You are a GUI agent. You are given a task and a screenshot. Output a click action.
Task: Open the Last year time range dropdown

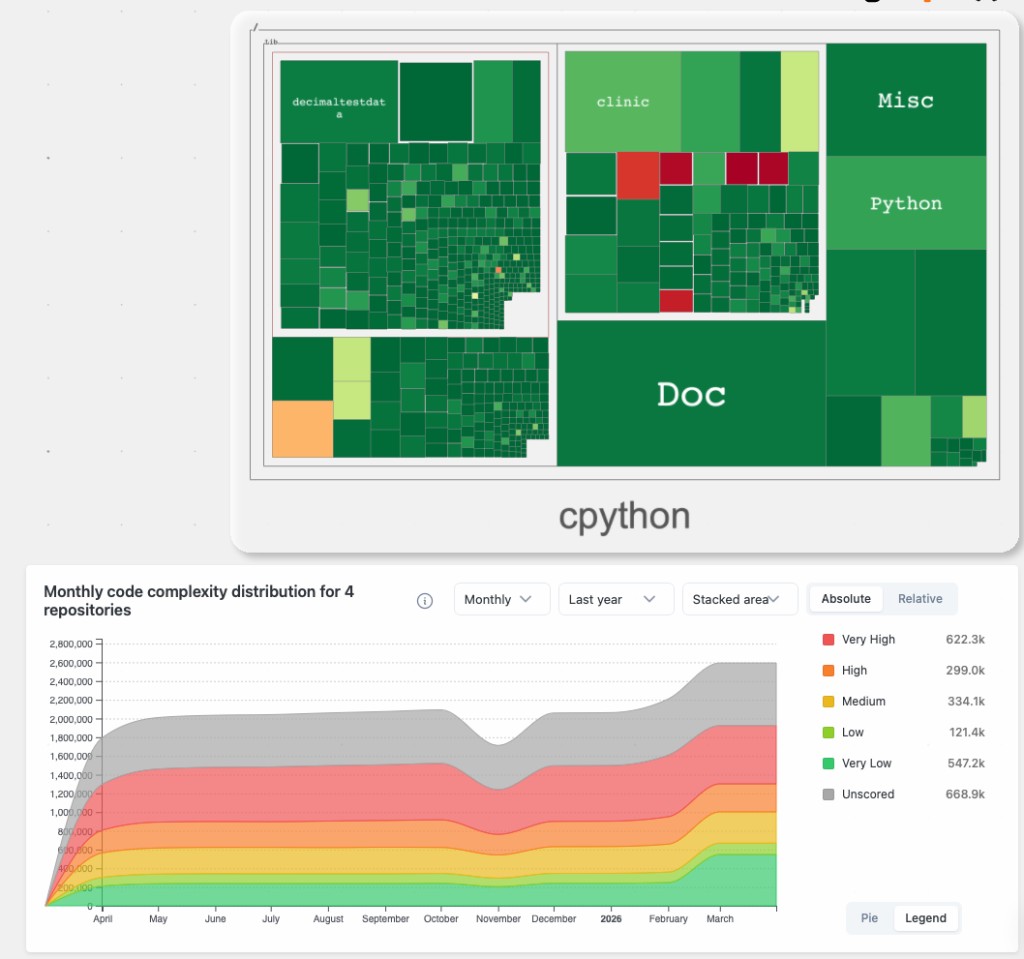click(x=616, y=598)
